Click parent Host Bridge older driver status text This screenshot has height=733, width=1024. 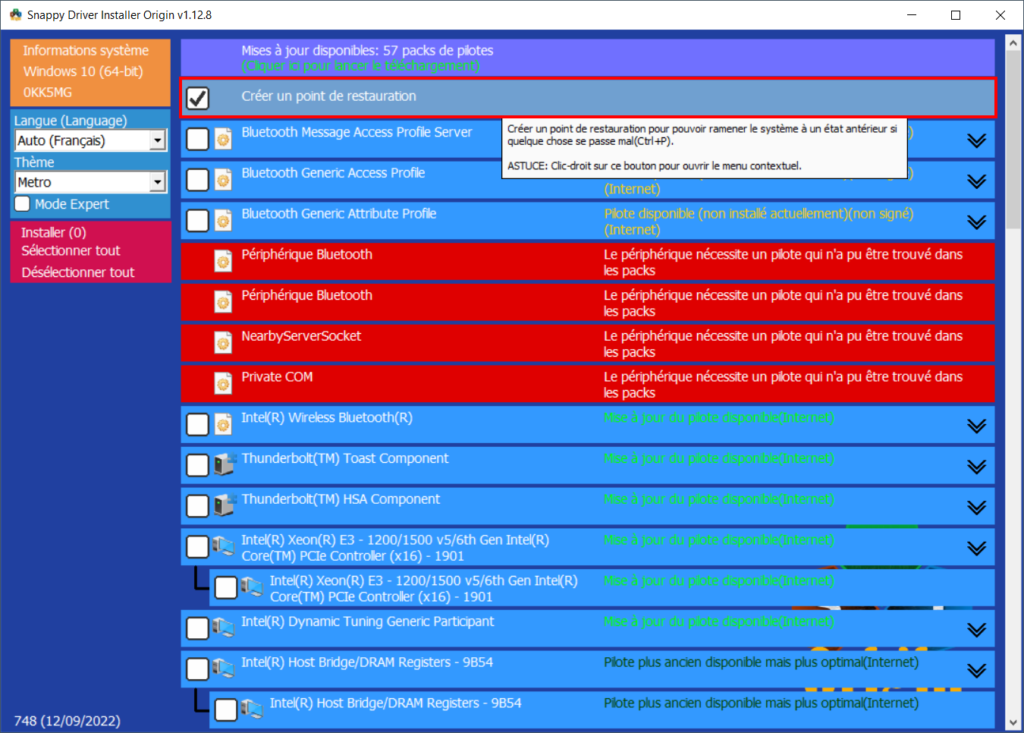coord(761,662)
